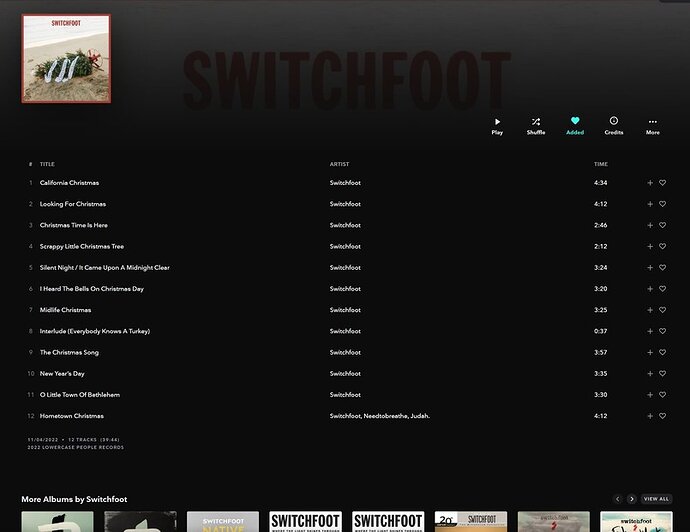Like The Christmas Song with heart icon
690x532 pixels.
click(x=662, y=352)
